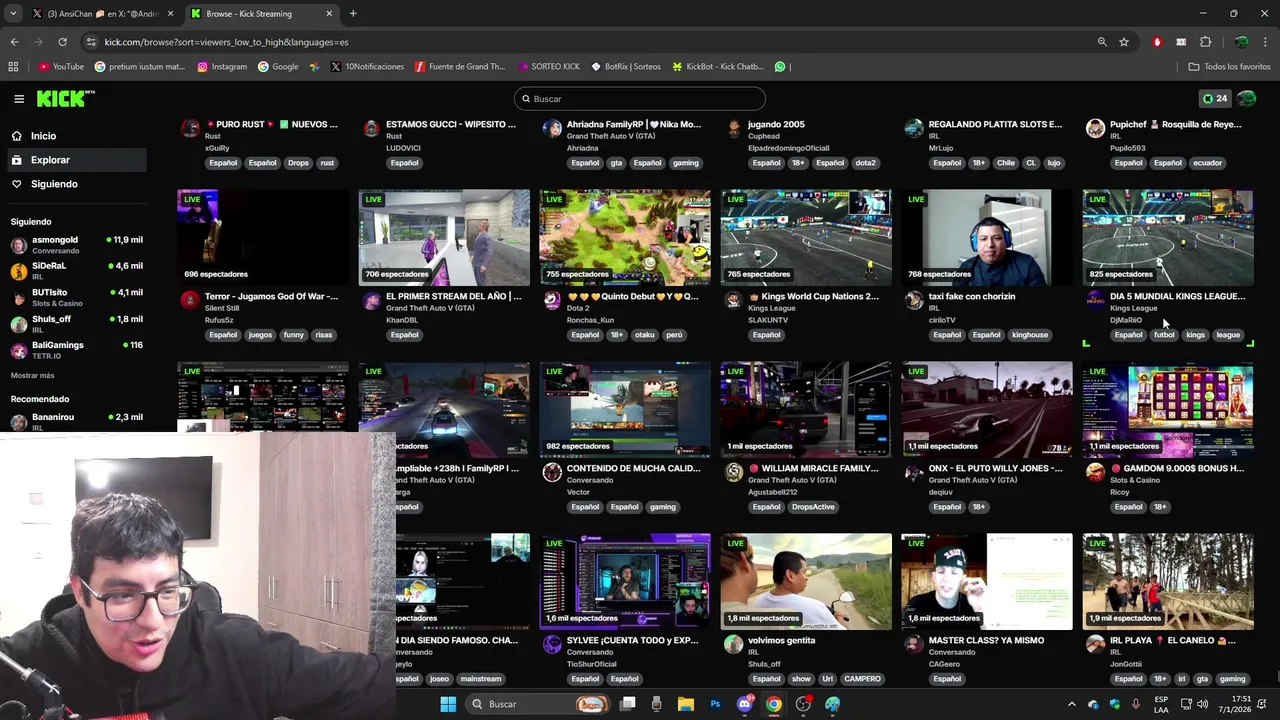Bookmark this page with the star icon

pyautogui.click(x=1124, y=42)
